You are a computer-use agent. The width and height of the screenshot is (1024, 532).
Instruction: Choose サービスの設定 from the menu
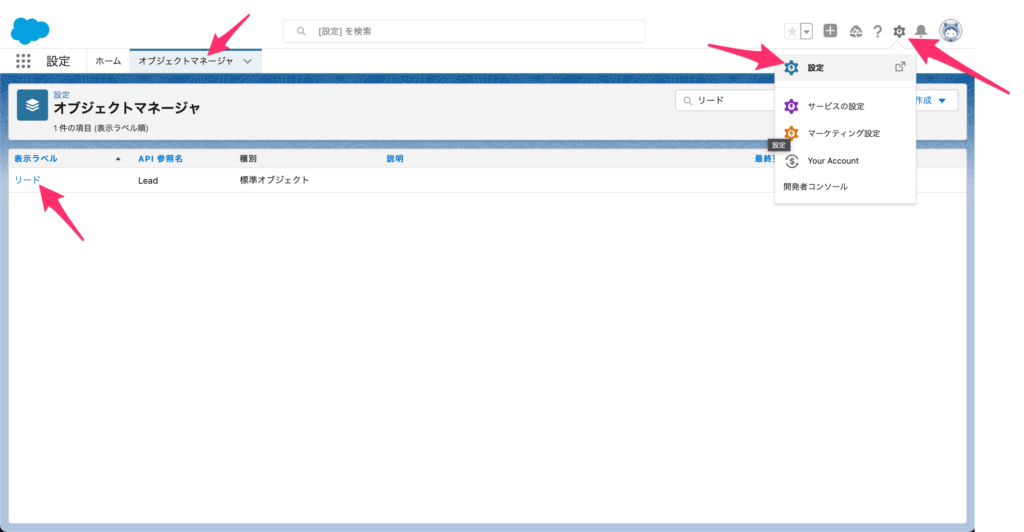pyautogui.click(x=835, y=106)
